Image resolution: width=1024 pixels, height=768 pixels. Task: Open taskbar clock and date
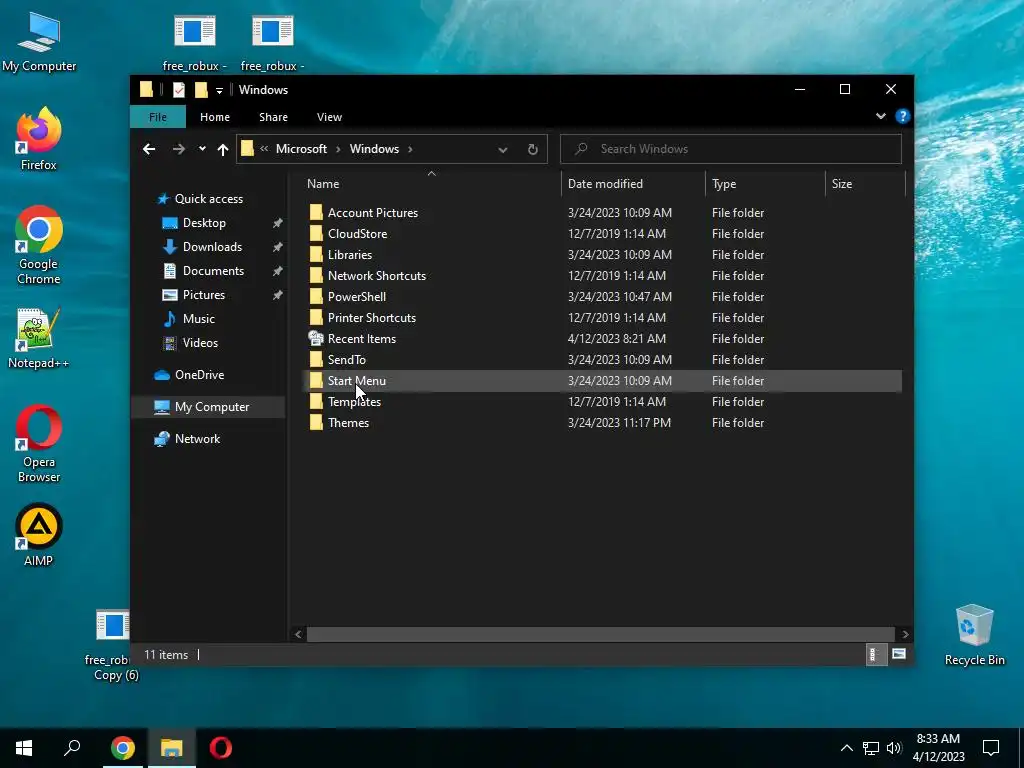click(938, 748)
